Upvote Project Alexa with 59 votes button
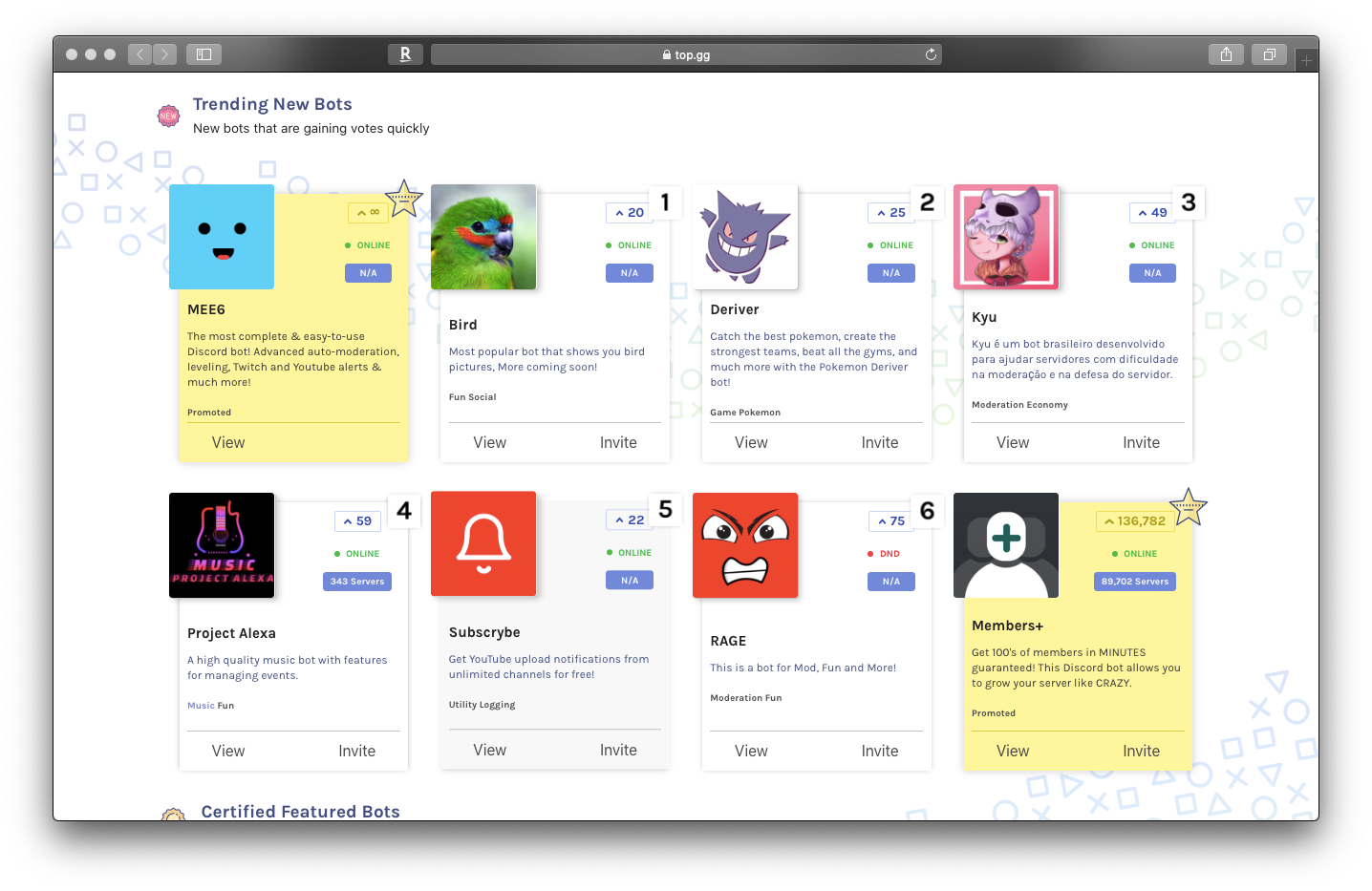 tap(358, 521)
